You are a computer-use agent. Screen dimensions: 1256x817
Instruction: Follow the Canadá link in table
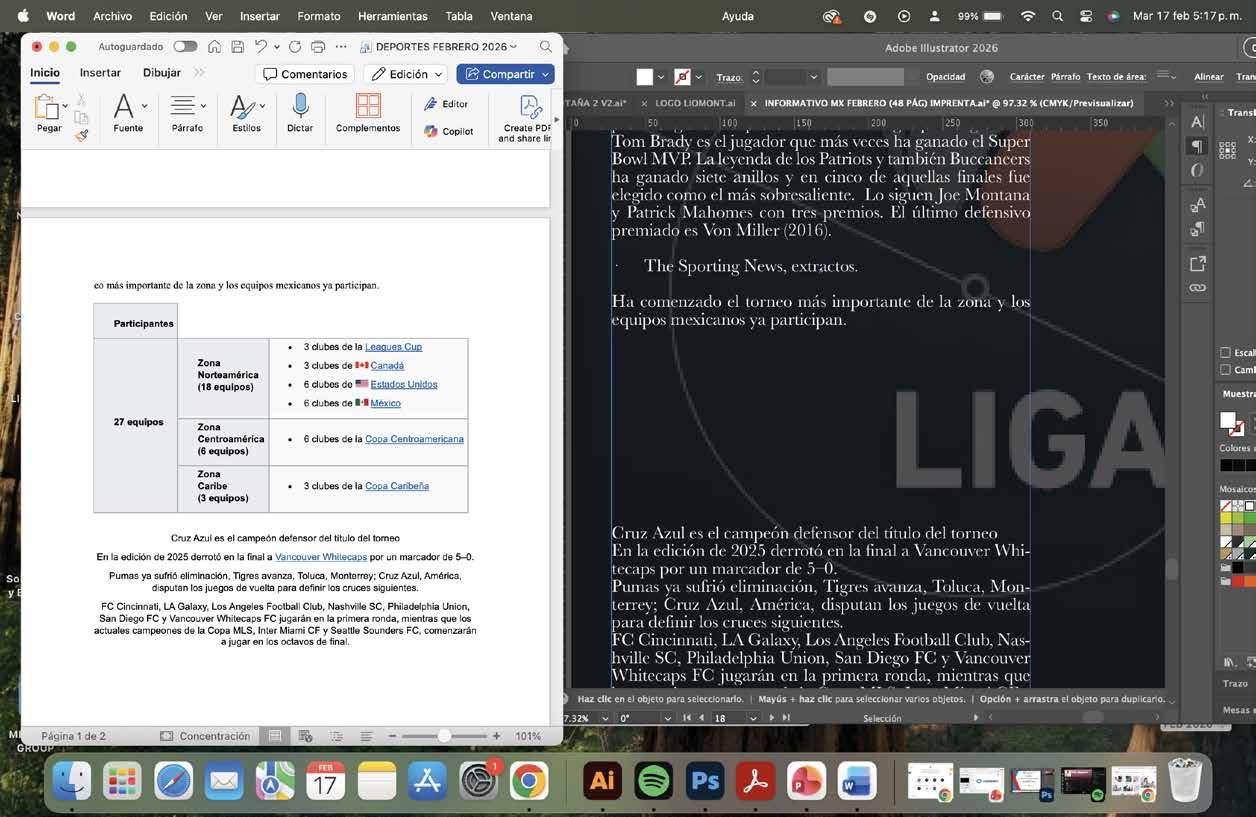(387, 366)
